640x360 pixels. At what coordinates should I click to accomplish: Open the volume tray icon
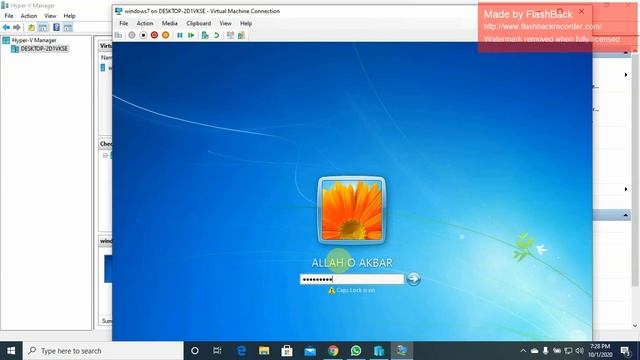tap(579, 351)
